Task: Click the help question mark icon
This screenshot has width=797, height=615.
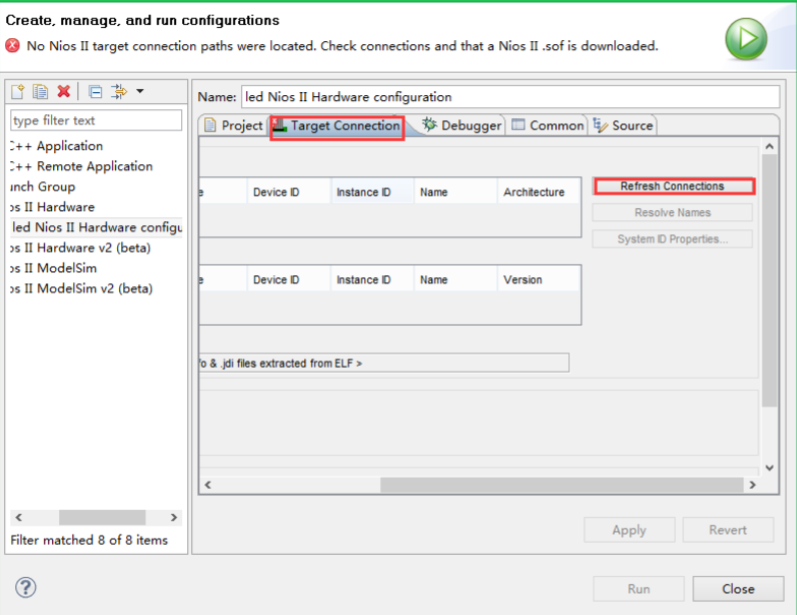Action: pyautogui.click(x=26, y=588)
